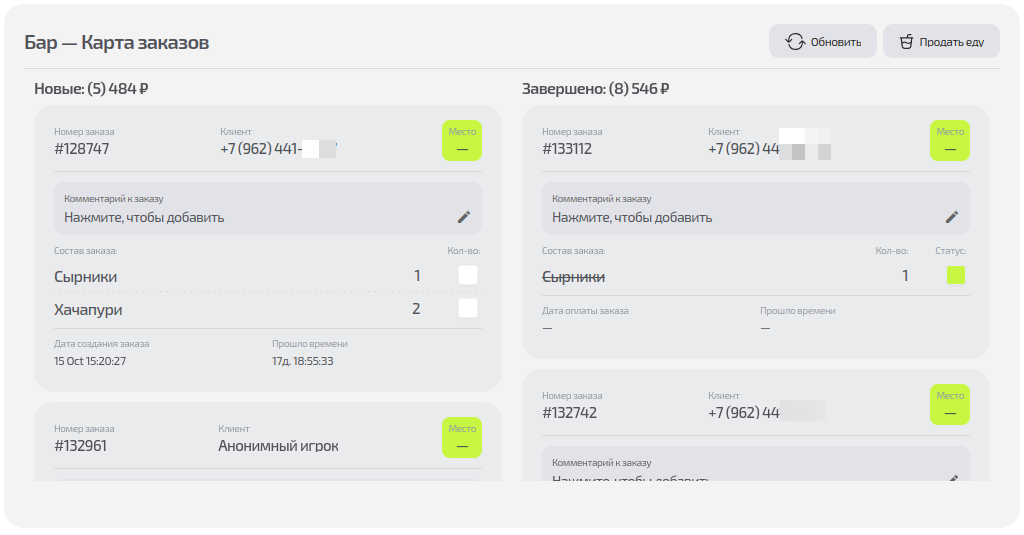Toggle green status box for completed Сырники
1024x535 pixels.
point(956,276)
